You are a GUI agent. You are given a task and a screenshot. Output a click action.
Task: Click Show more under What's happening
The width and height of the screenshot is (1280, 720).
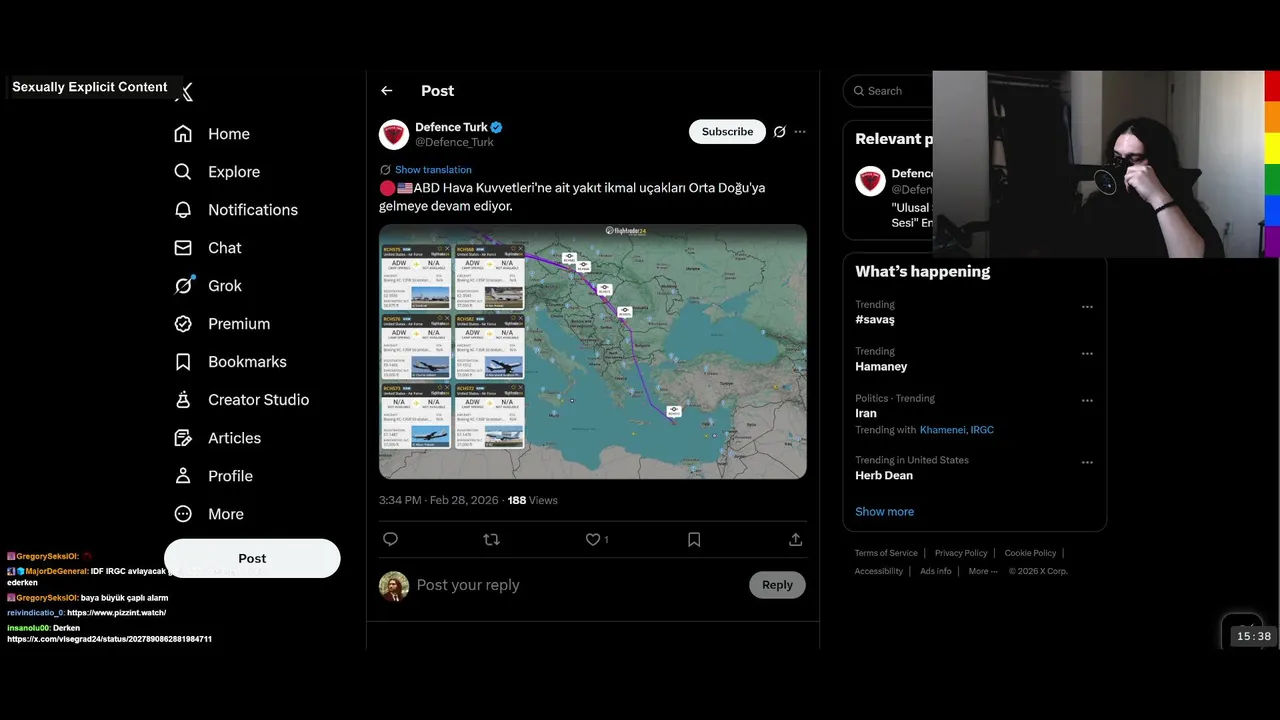click(884, 512)
